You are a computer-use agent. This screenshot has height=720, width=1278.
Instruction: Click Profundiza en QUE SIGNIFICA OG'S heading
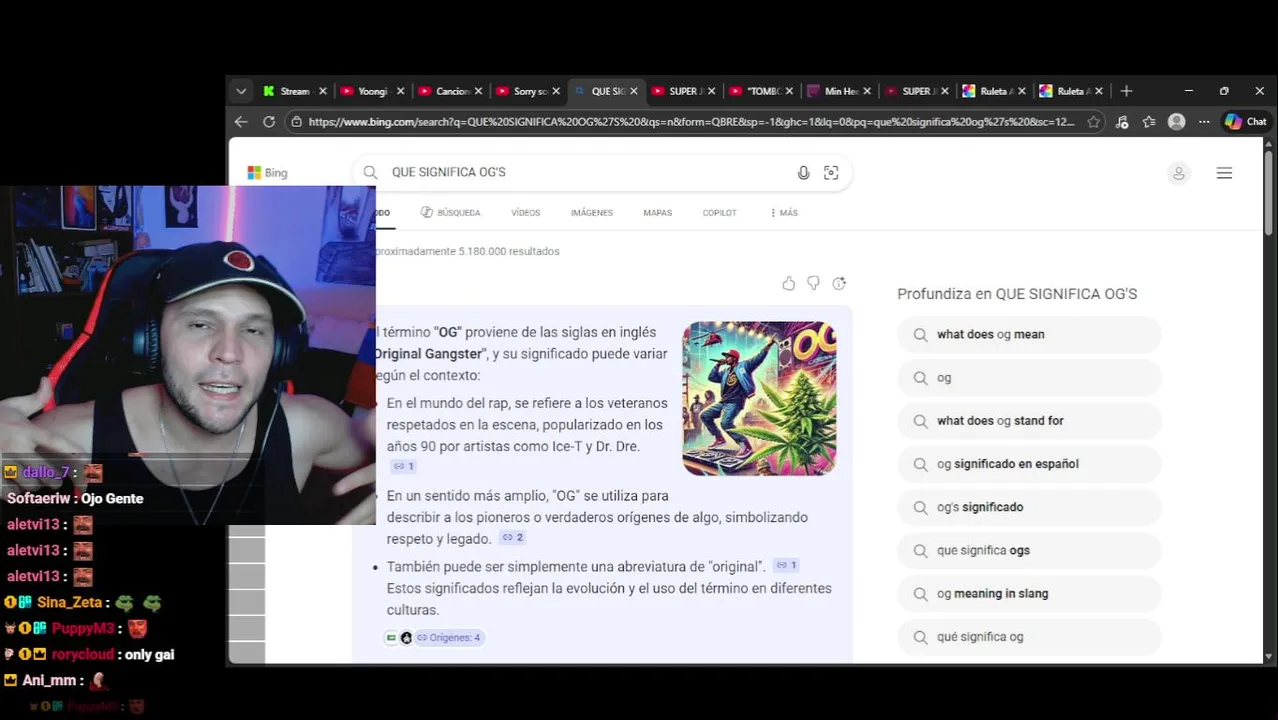click(x=1017, y=294)
